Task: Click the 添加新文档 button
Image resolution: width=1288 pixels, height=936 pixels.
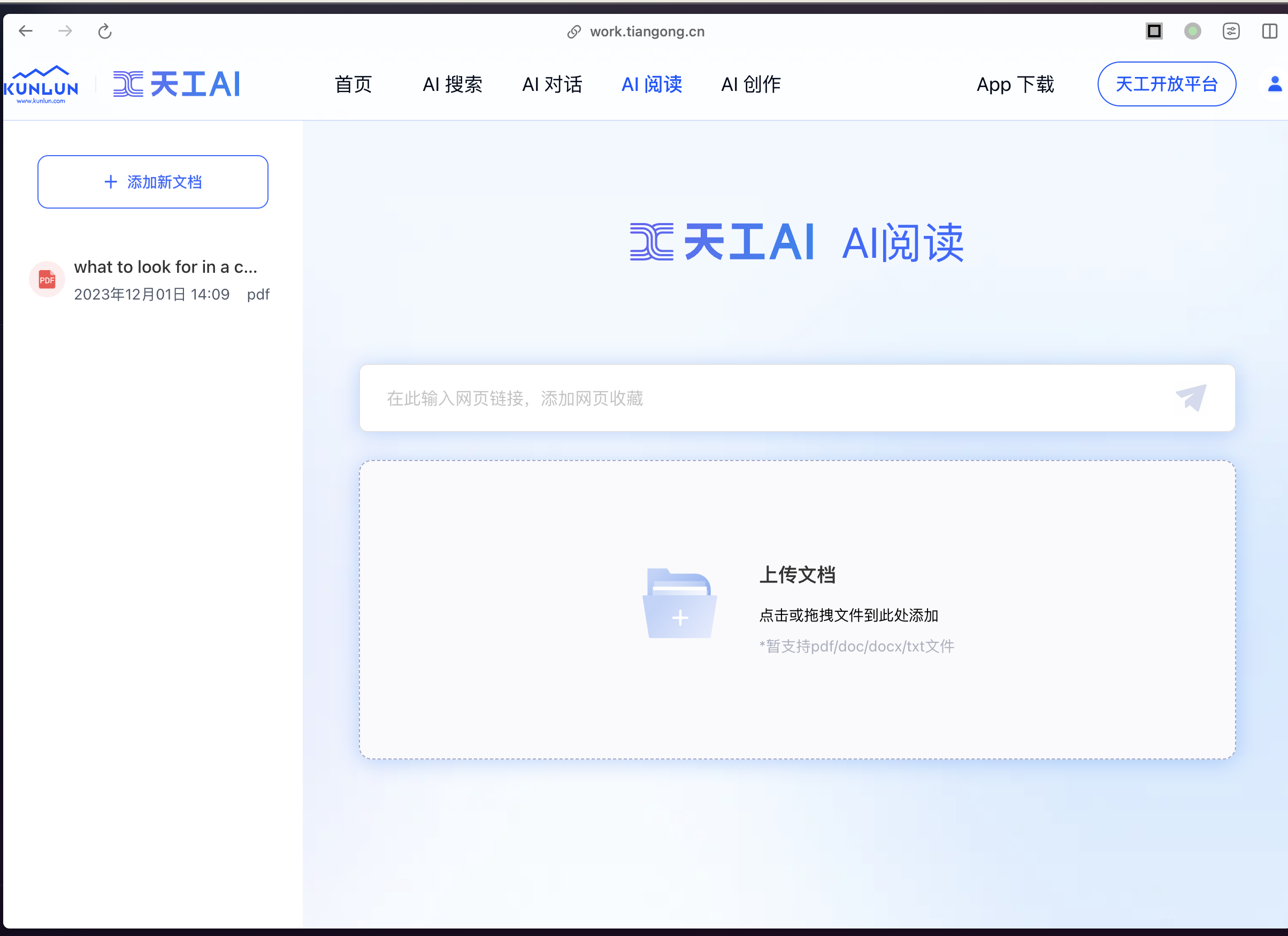Action: tap(153, 182)
